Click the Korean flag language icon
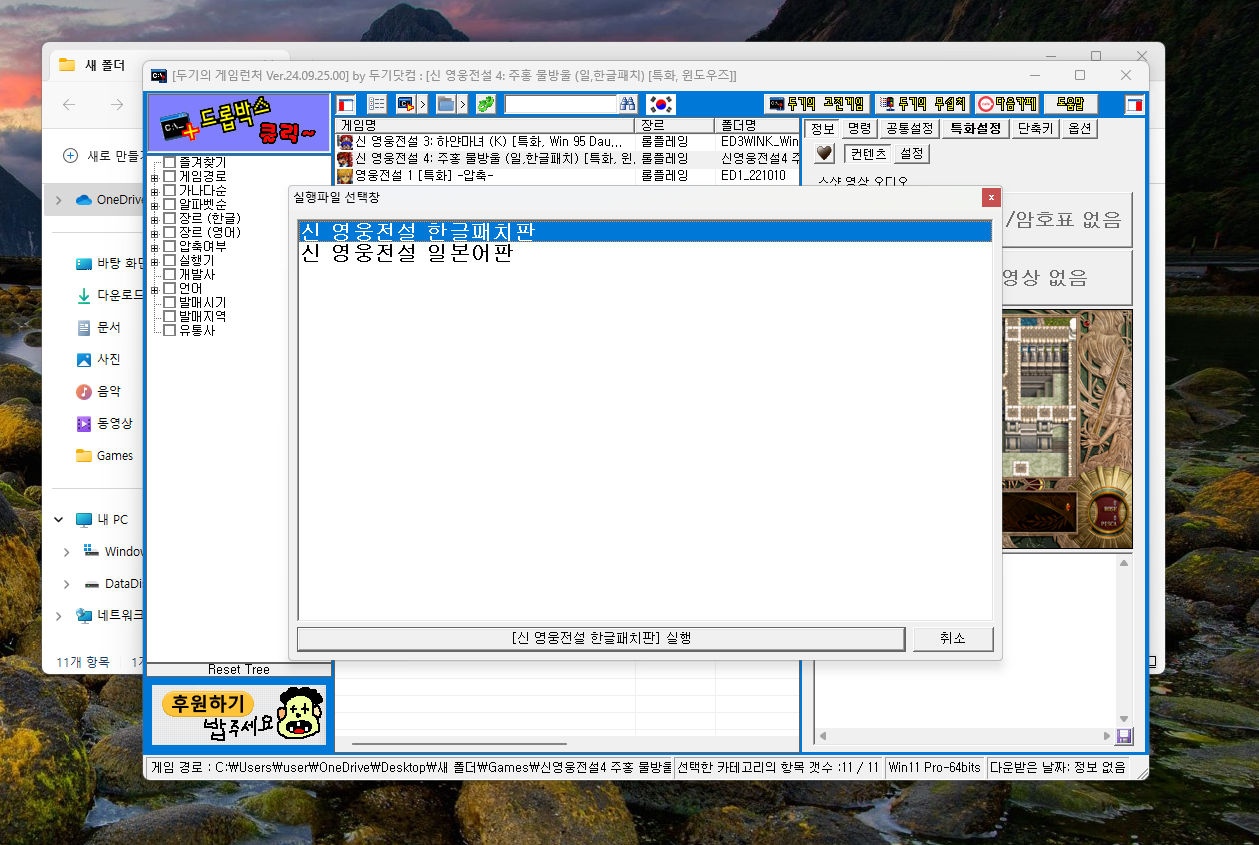This screenshot has width=1259, height=845. click(x=660, y=104)
